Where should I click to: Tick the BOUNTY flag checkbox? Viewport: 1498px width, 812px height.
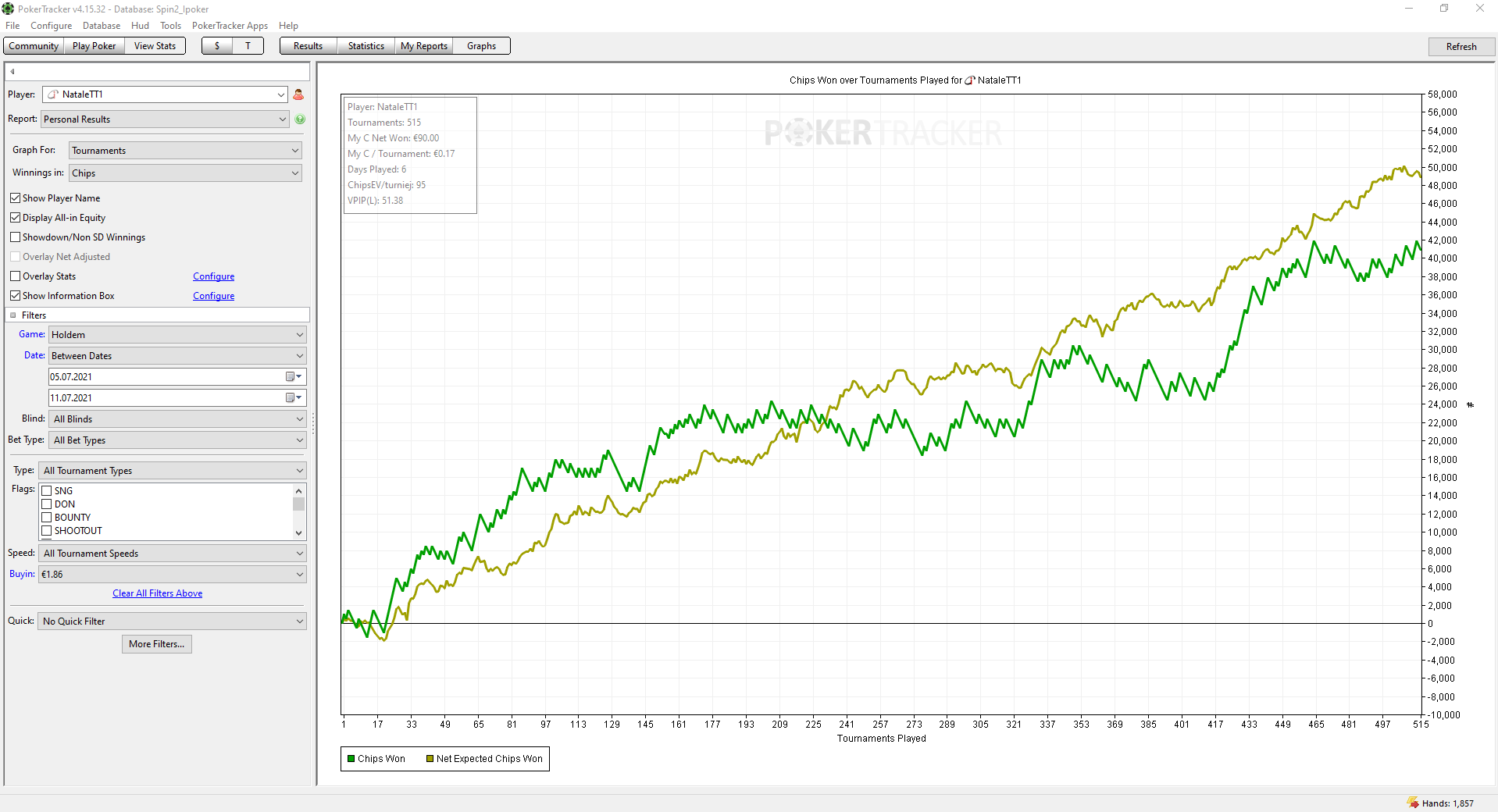click(x=47, y=518)
